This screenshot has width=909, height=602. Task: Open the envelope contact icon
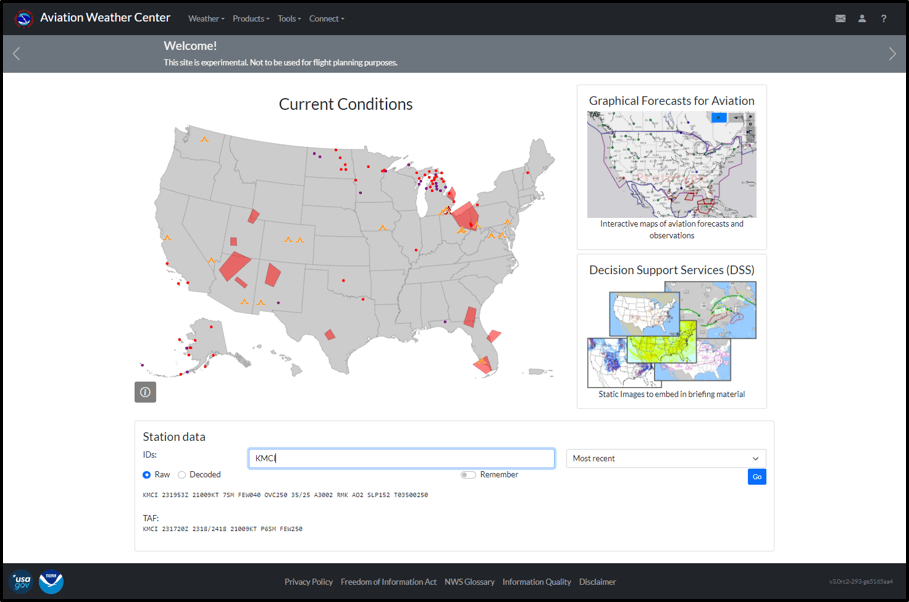pyautogui.click(x=840, y=18)
